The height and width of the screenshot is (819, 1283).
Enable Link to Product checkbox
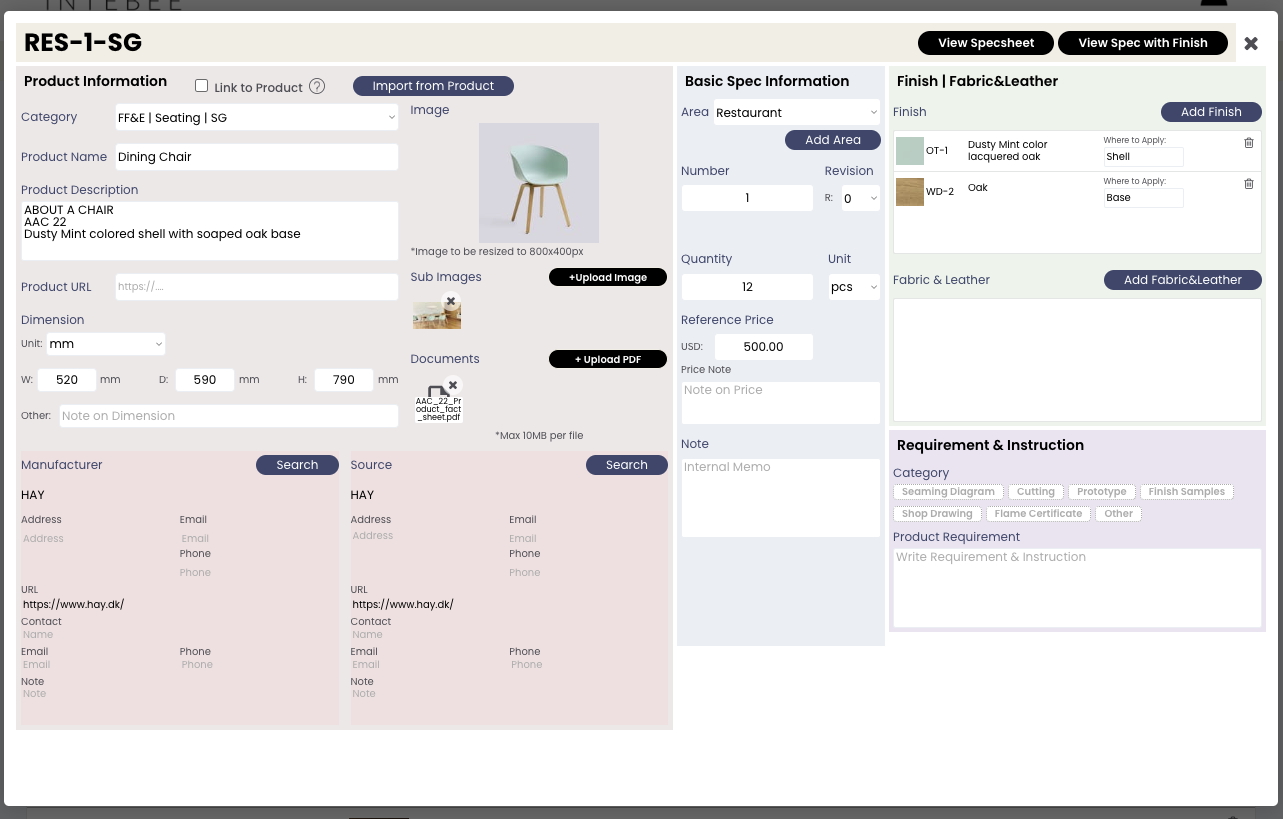(x=201, y=86)
